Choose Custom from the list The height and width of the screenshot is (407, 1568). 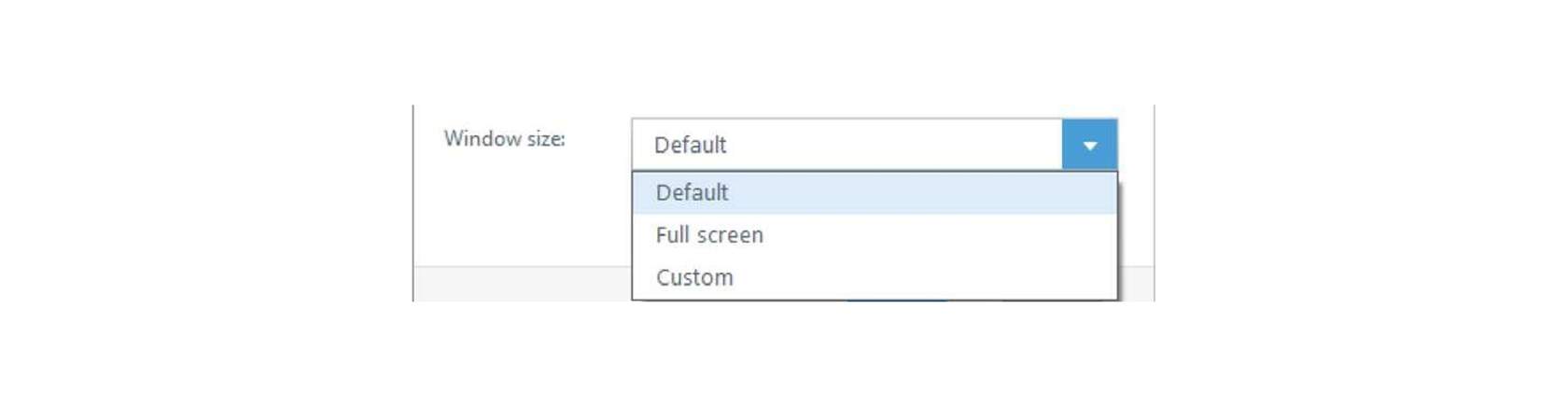875,277
